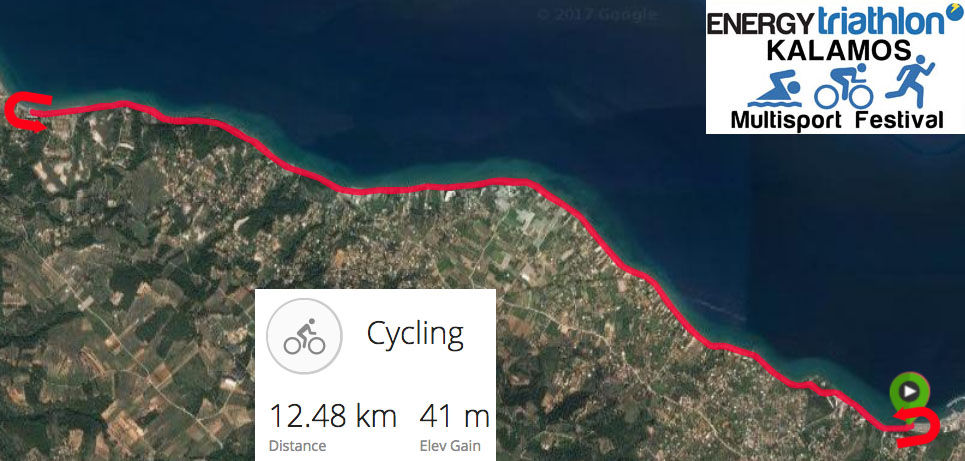Viewport: 965px width, 461px height.
Task: Click the blue runner icon in logo
Action: (x=910, y=81)
